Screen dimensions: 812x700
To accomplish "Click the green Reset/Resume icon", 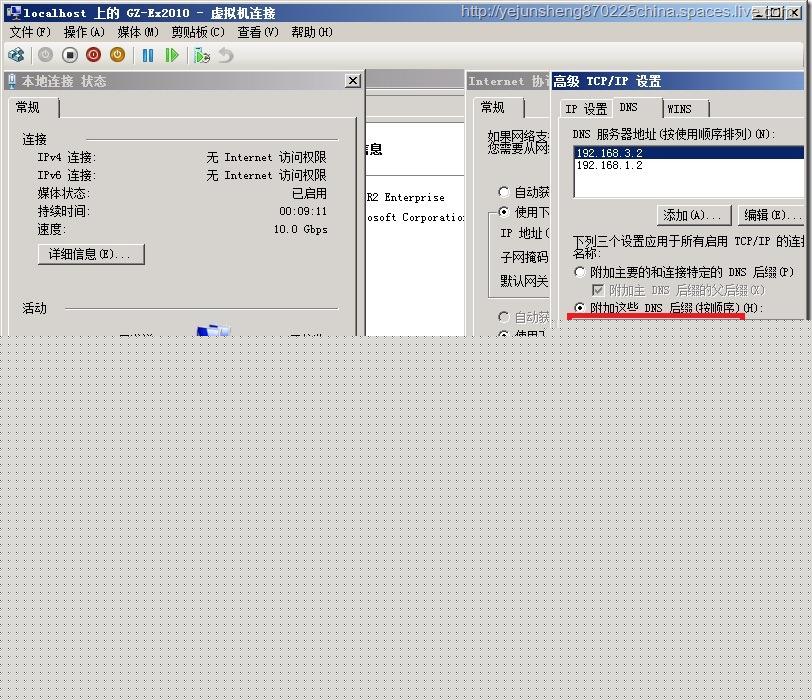I will pyautogui.click(x=171, y=55).
